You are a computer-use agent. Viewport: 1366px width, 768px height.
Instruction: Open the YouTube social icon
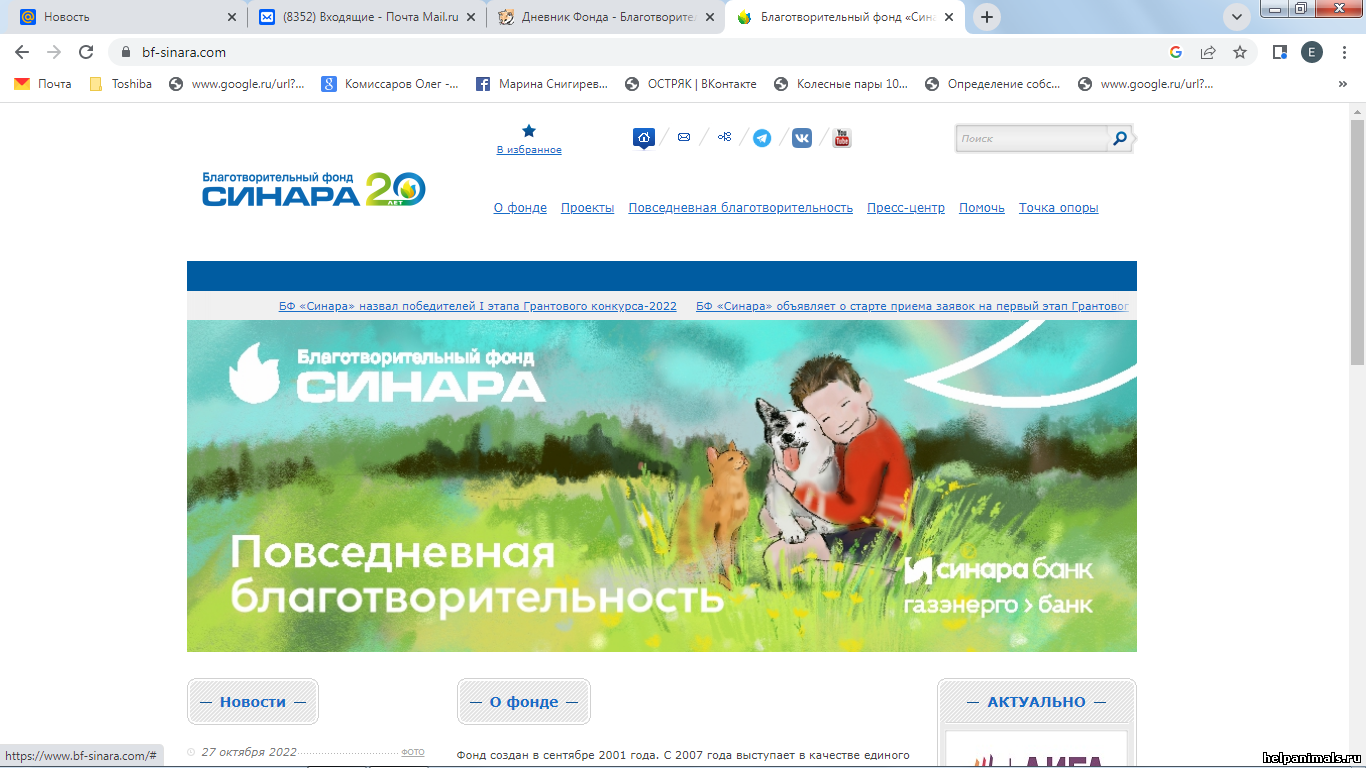click(842, 138)
